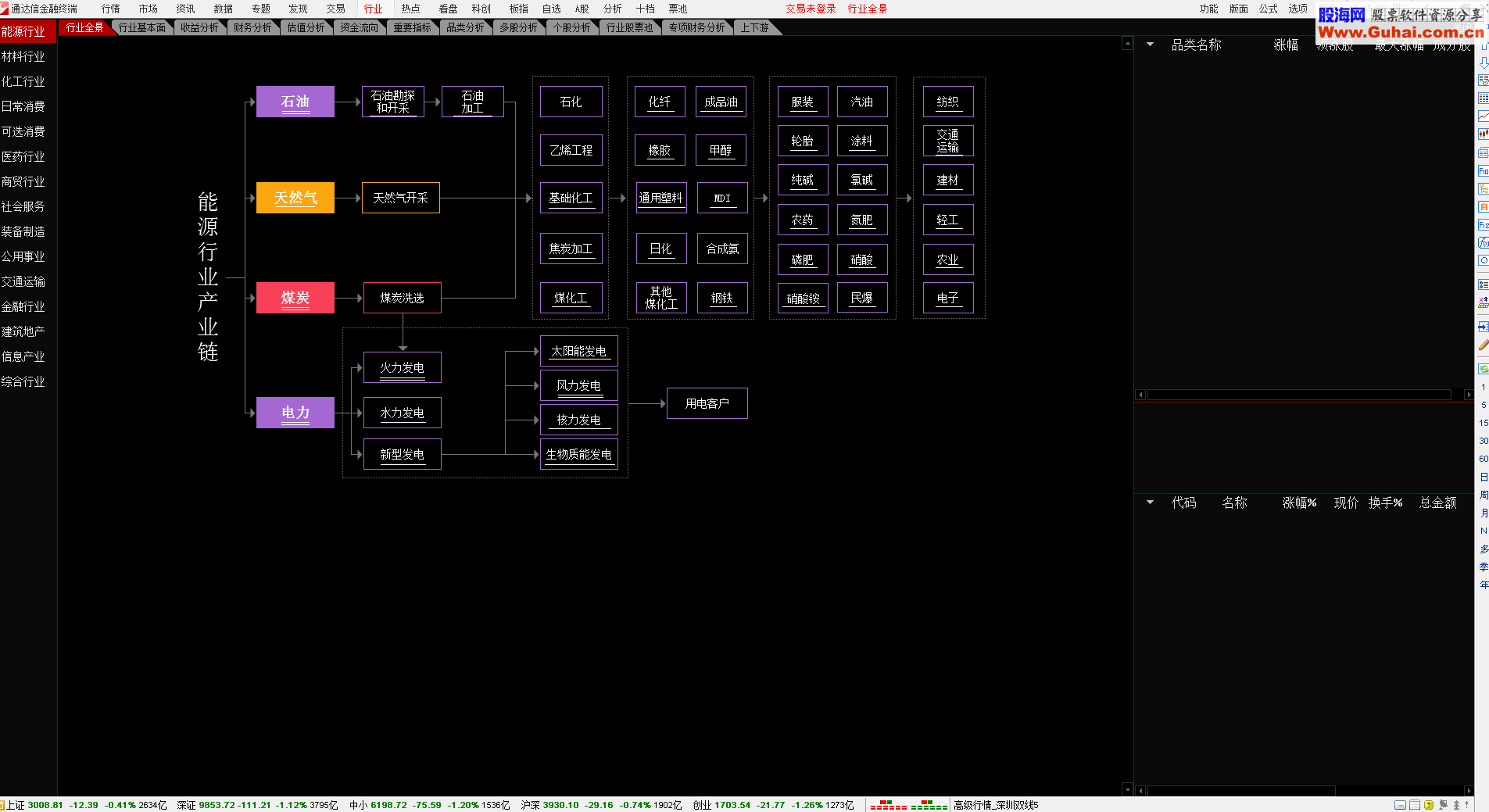The width and height of the screenshot is (1489, 812).
Task: Open the 用电客户 node
Action: pyautogui.click(x=707, y=403)
